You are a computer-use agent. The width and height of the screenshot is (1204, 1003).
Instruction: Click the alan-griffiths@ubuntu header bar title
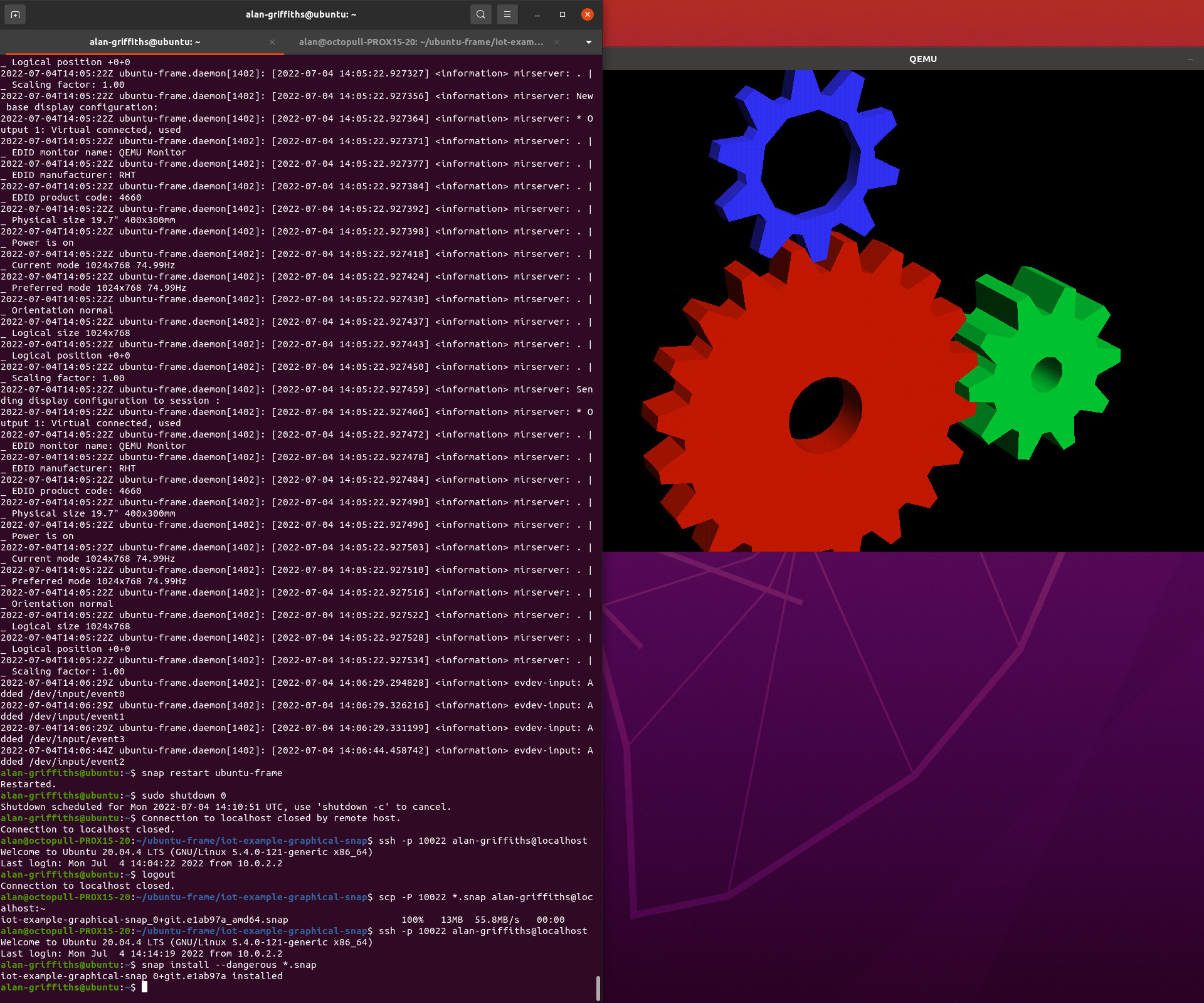point(300,14)
